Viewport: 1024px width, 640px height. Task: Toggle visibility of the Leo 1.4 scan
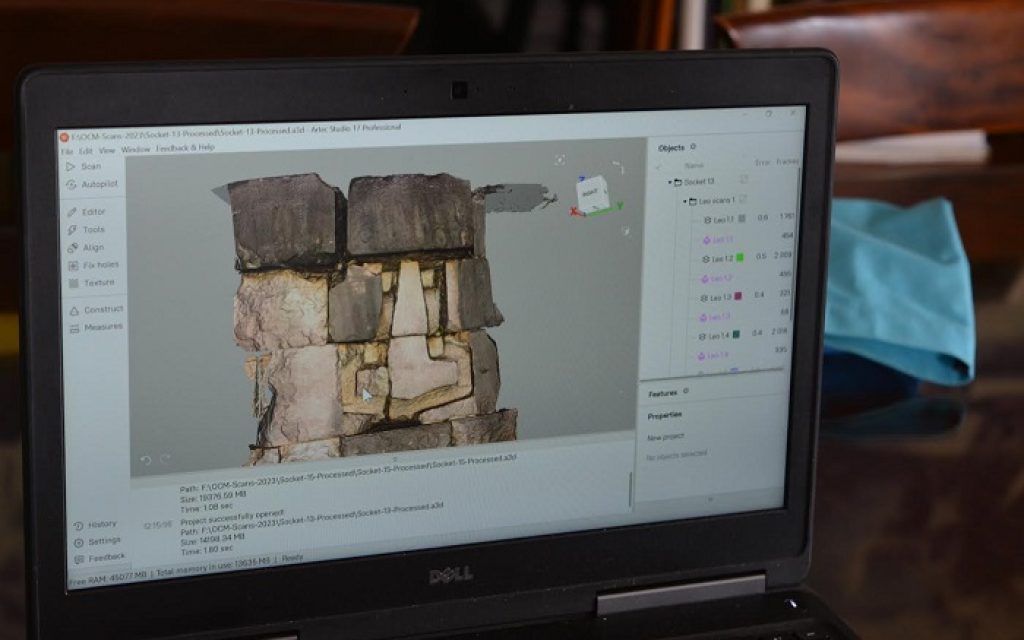click(x=702, y=335)
